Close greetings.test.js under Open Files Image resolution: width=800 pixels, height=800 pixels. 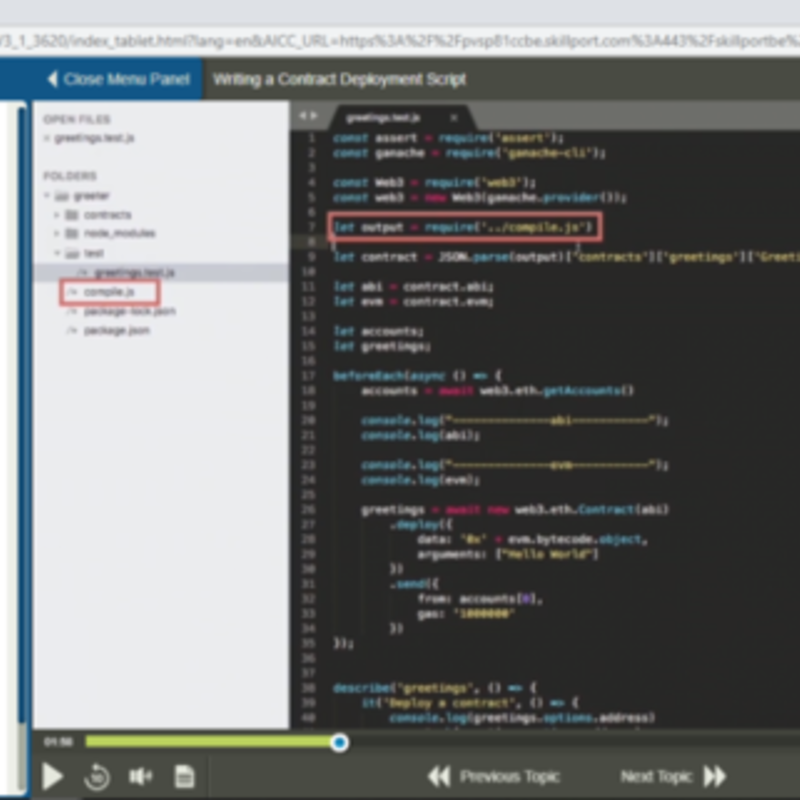tap(47, 138)
